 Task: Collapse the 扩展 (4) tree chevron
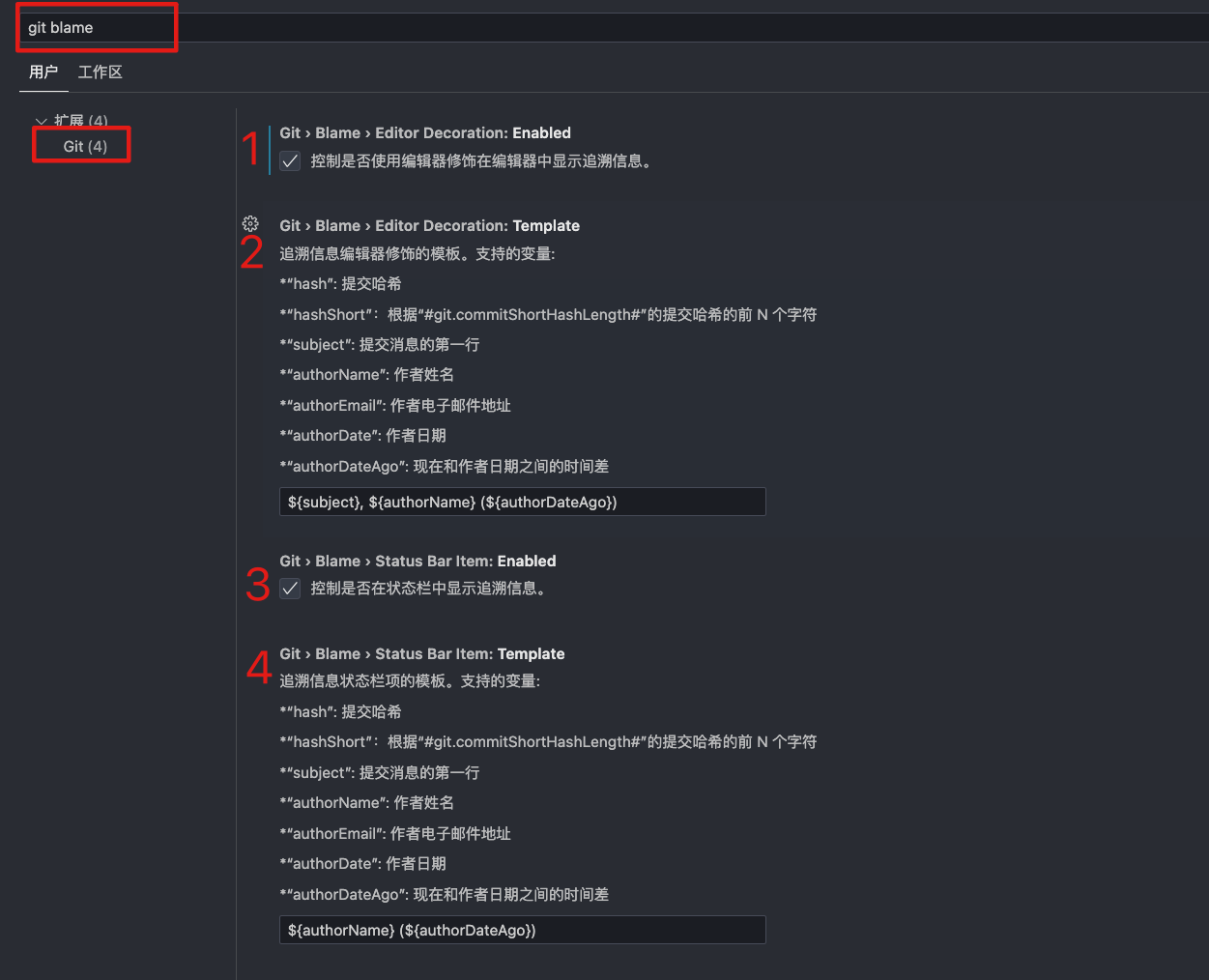(x=41, y=122)
